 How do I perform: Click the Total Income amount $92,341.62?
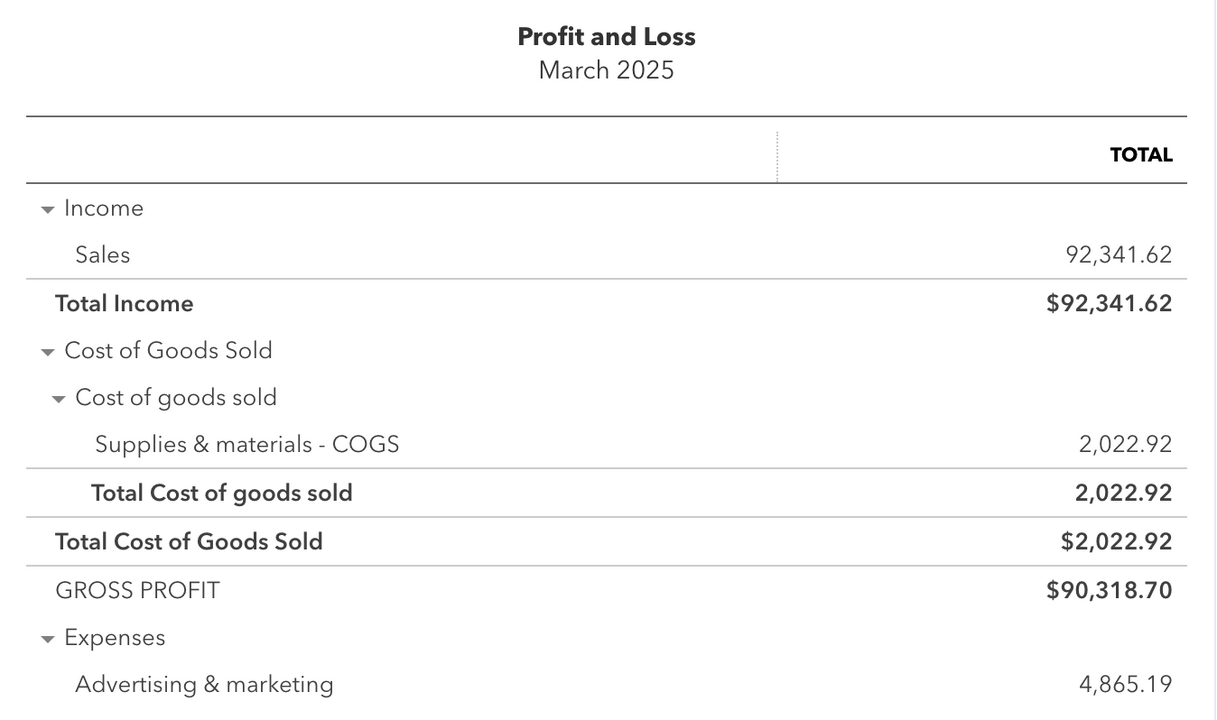point(1108,303)
